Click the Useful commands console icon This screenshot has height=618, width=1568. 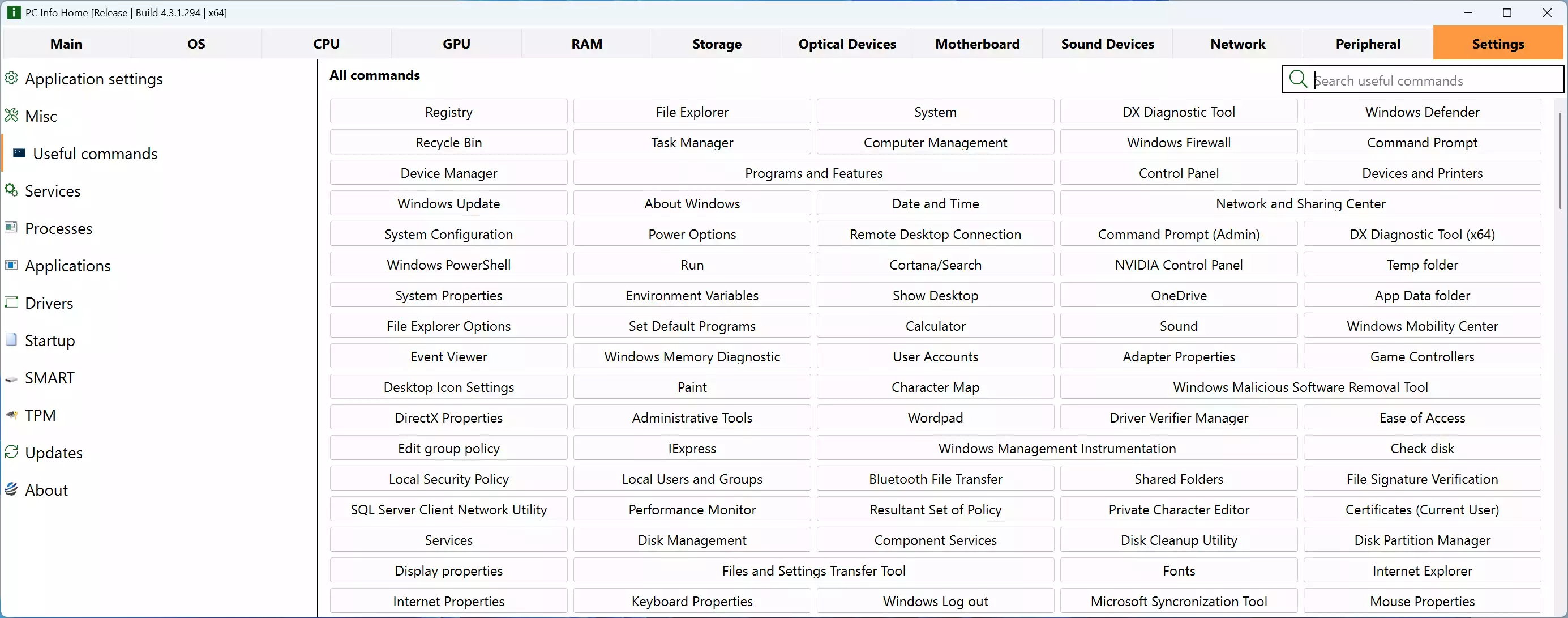pos(19,153)
